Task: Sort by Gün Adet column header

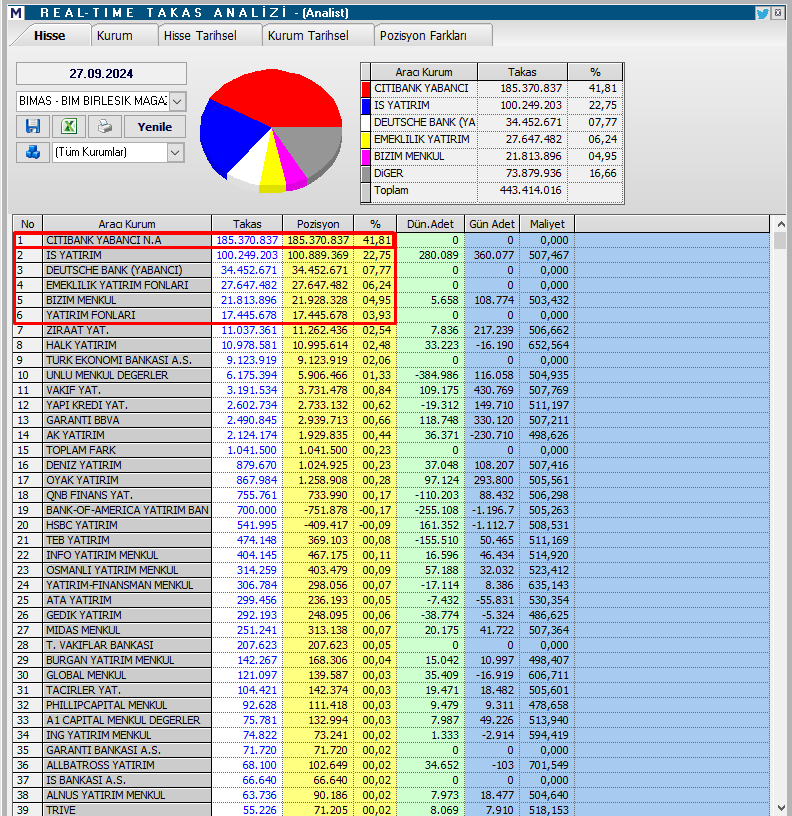Action: [x=492, y=224]
